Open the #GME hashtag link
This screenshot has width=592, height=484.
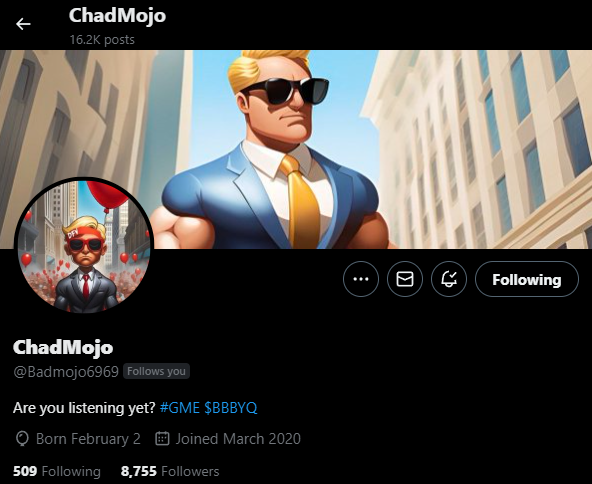tap(180, 408)
